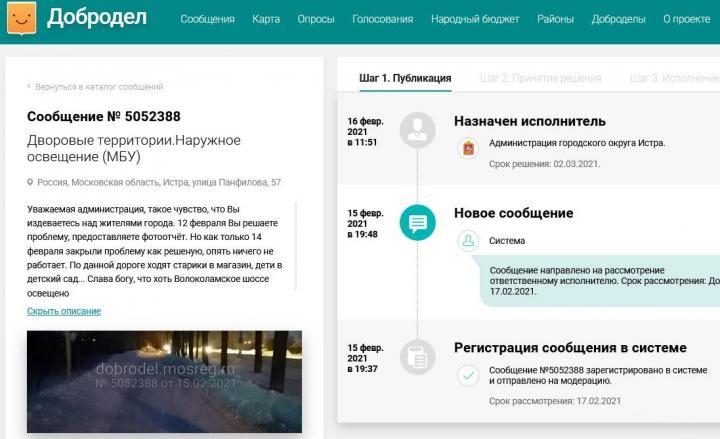The width and height of the screenshot is (720, 439).
Task: Click the Истра administration coat of arms
Action: [x=467, y=148]
